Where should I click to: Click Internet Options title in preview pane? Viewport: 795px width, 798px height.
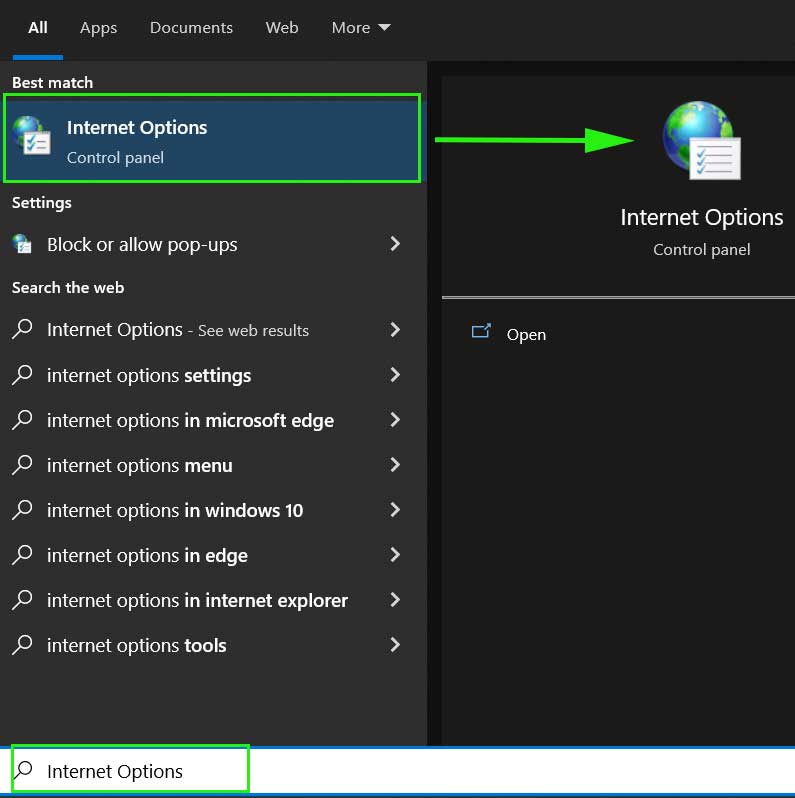pos(701,217)
